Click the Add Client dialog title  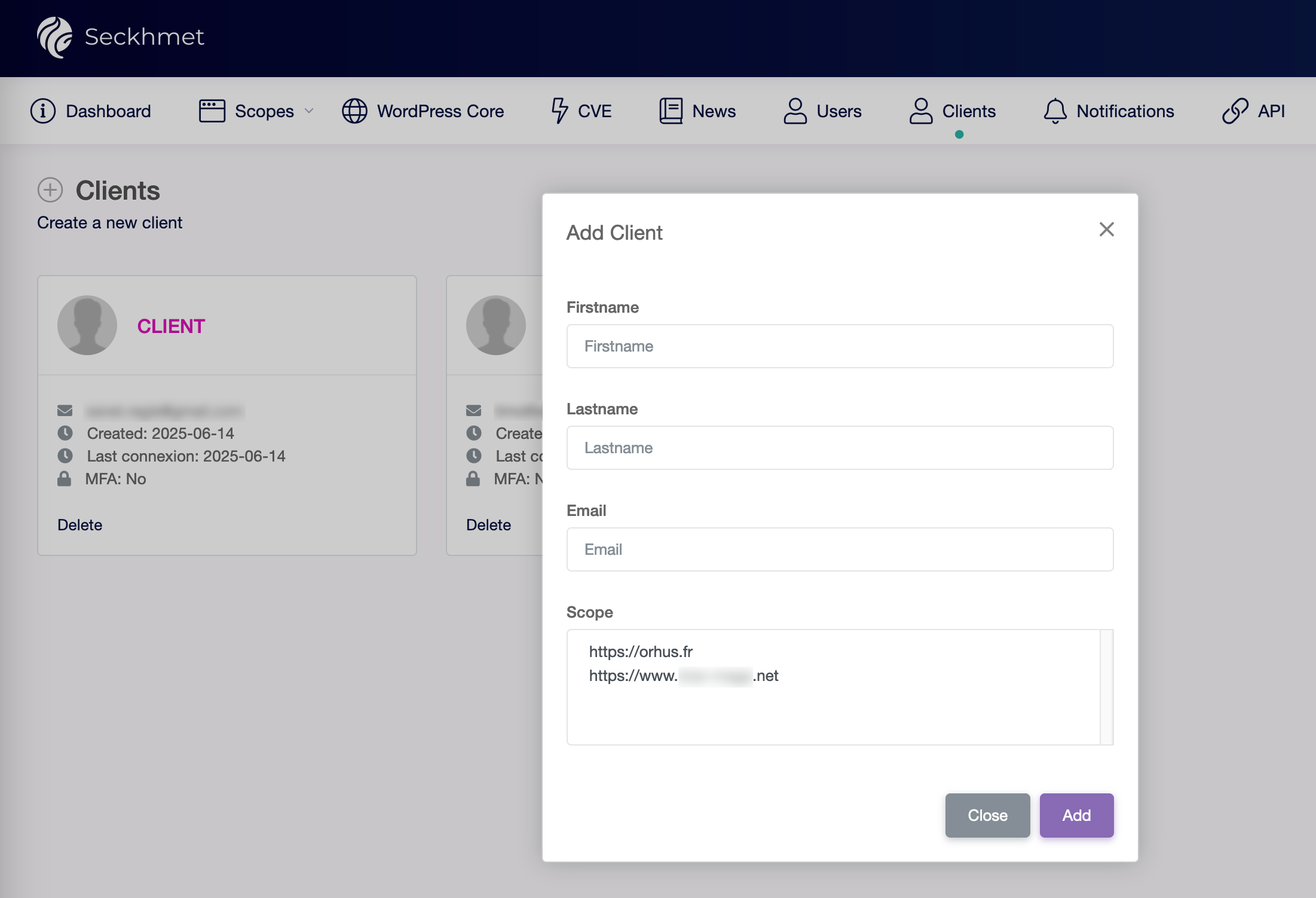tap(614, 233)
